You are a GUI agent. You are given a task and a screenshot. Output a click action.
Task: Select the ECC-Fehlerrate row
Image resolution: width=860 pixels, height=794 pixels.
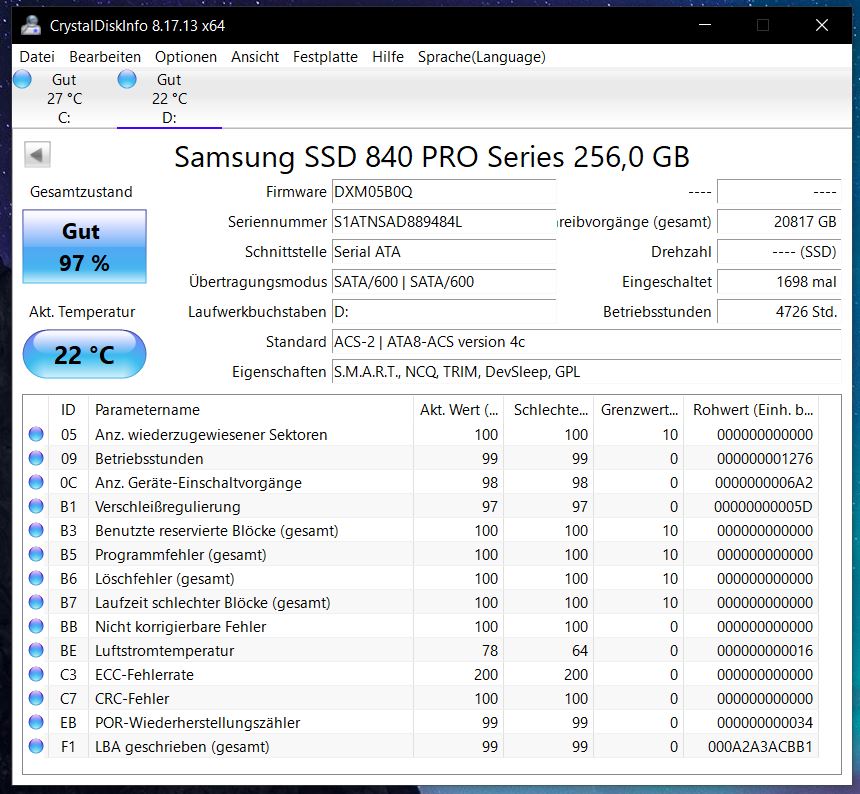point(422,674)
